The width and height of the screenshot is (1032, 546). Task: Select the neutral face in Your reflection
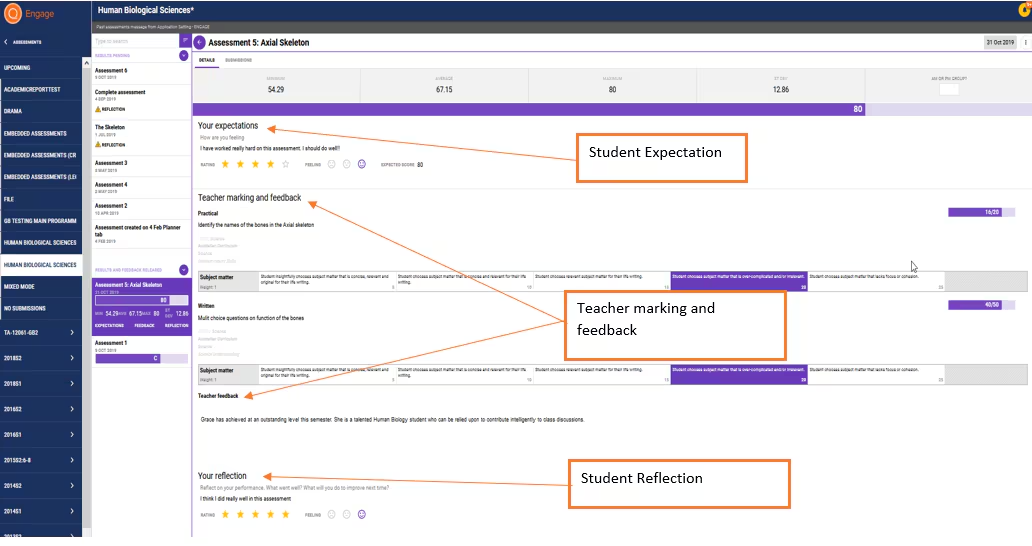pyautogui.click(x=346, y=514)
